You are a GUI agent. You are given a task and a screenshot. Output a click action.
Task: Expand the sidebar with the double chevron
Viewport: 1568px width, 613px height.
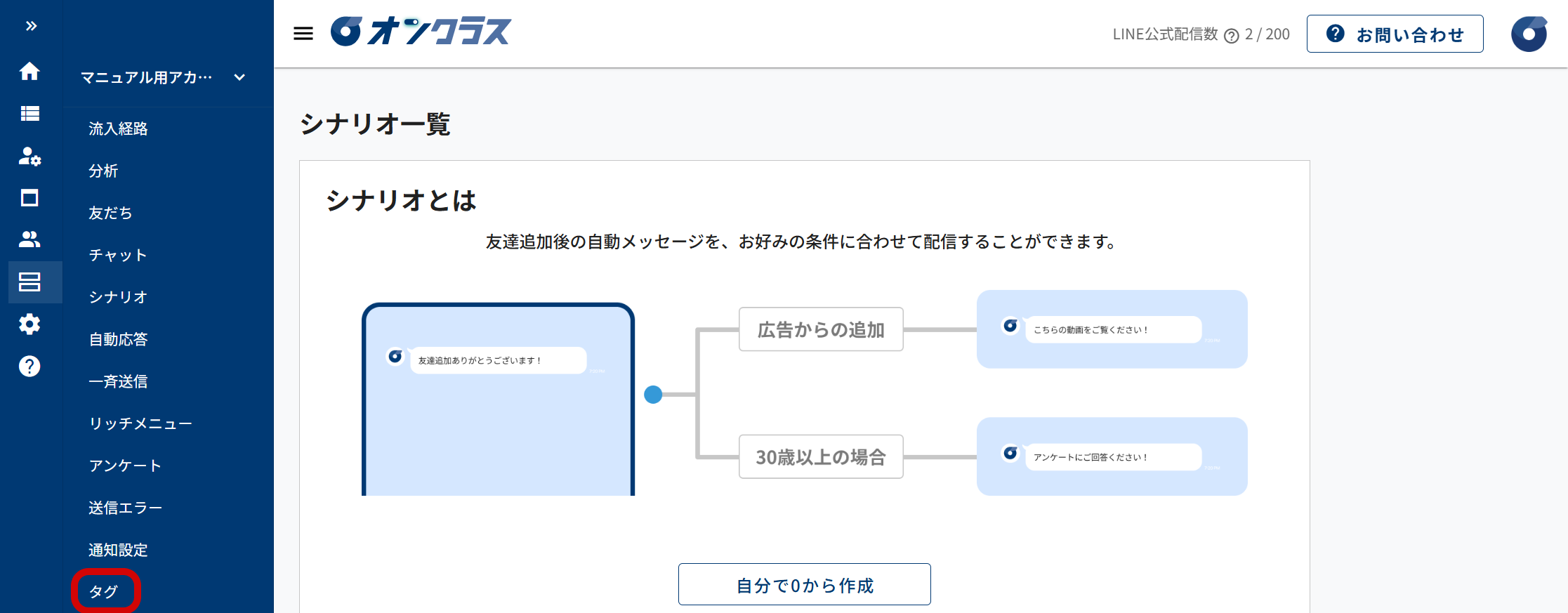click(31, 26)
